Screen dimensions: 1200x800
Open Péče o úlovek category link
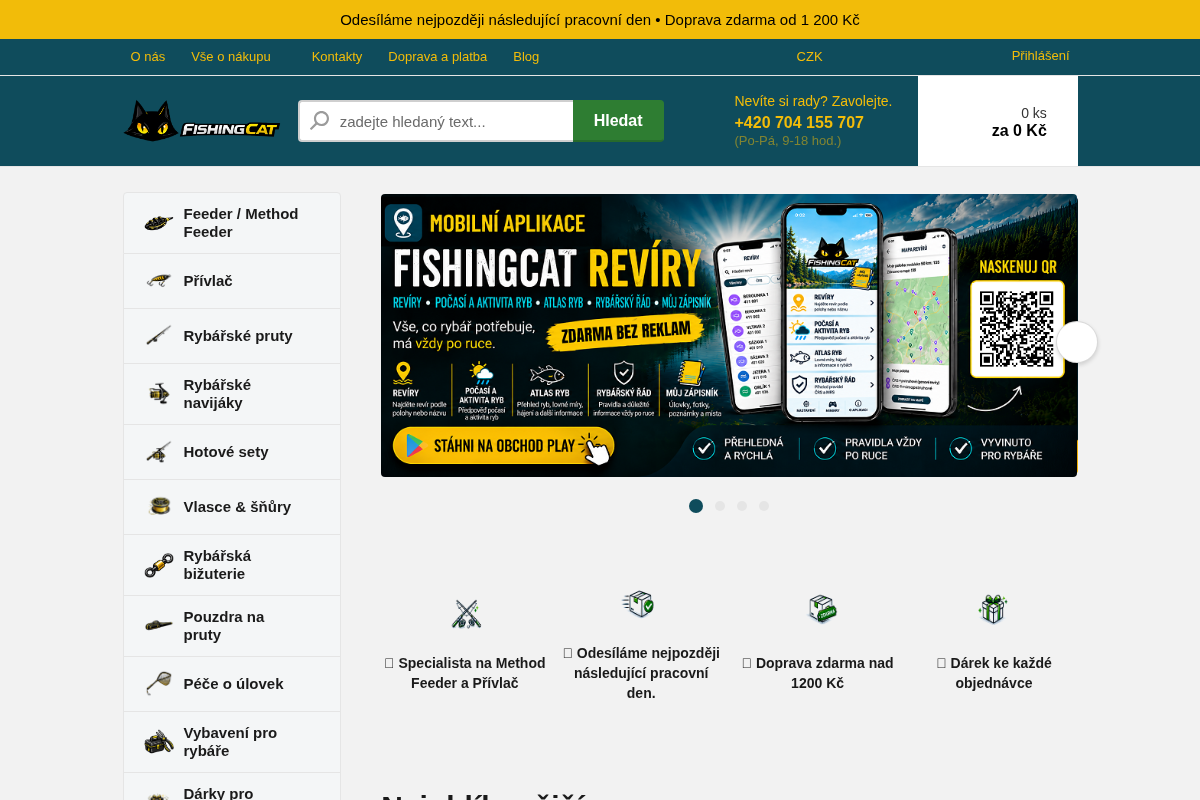[x=233, y=684]
